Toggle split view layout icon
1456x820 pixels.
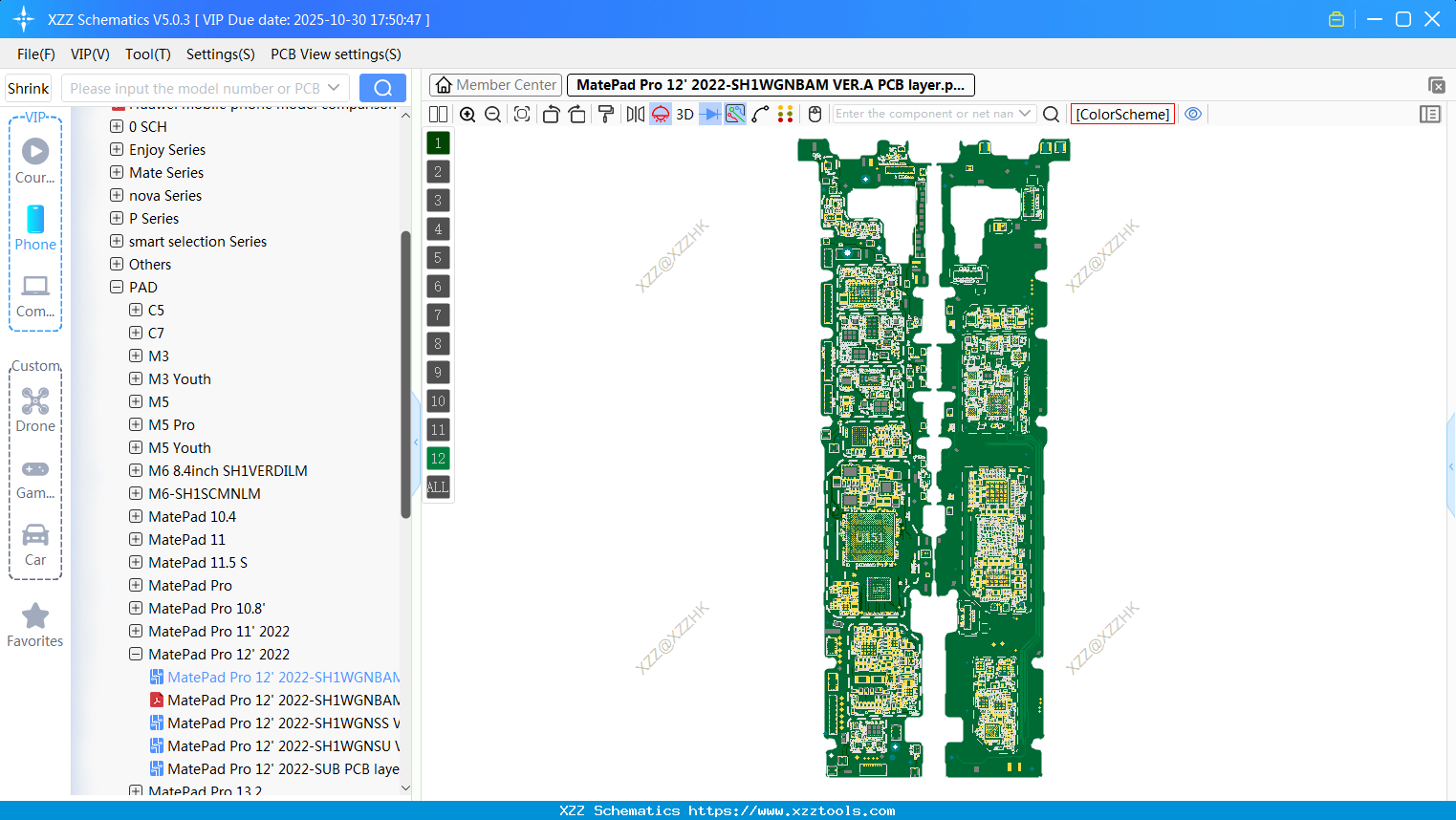(x=438, y=115)
